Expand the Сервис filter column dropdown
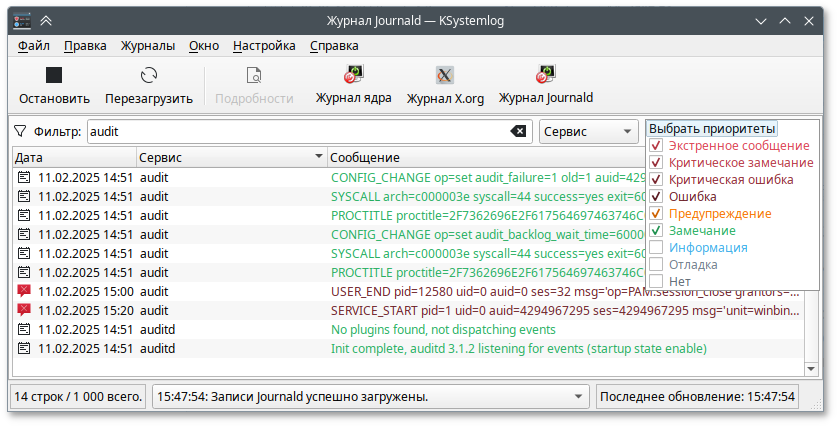Image resolution: width=837 pixels, height=426 pixels. [588, 131]
